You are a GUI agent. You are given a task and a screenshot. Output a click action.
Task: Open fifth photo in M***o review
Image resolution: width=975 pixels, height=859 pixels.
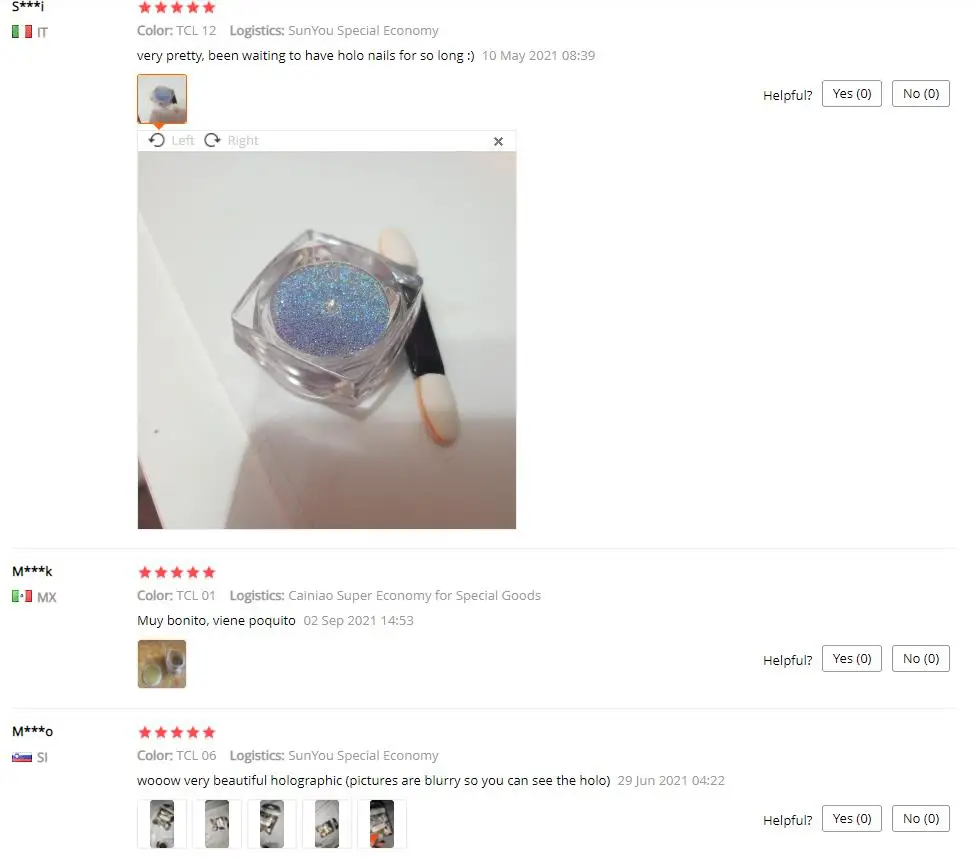(x=382, y=824)
